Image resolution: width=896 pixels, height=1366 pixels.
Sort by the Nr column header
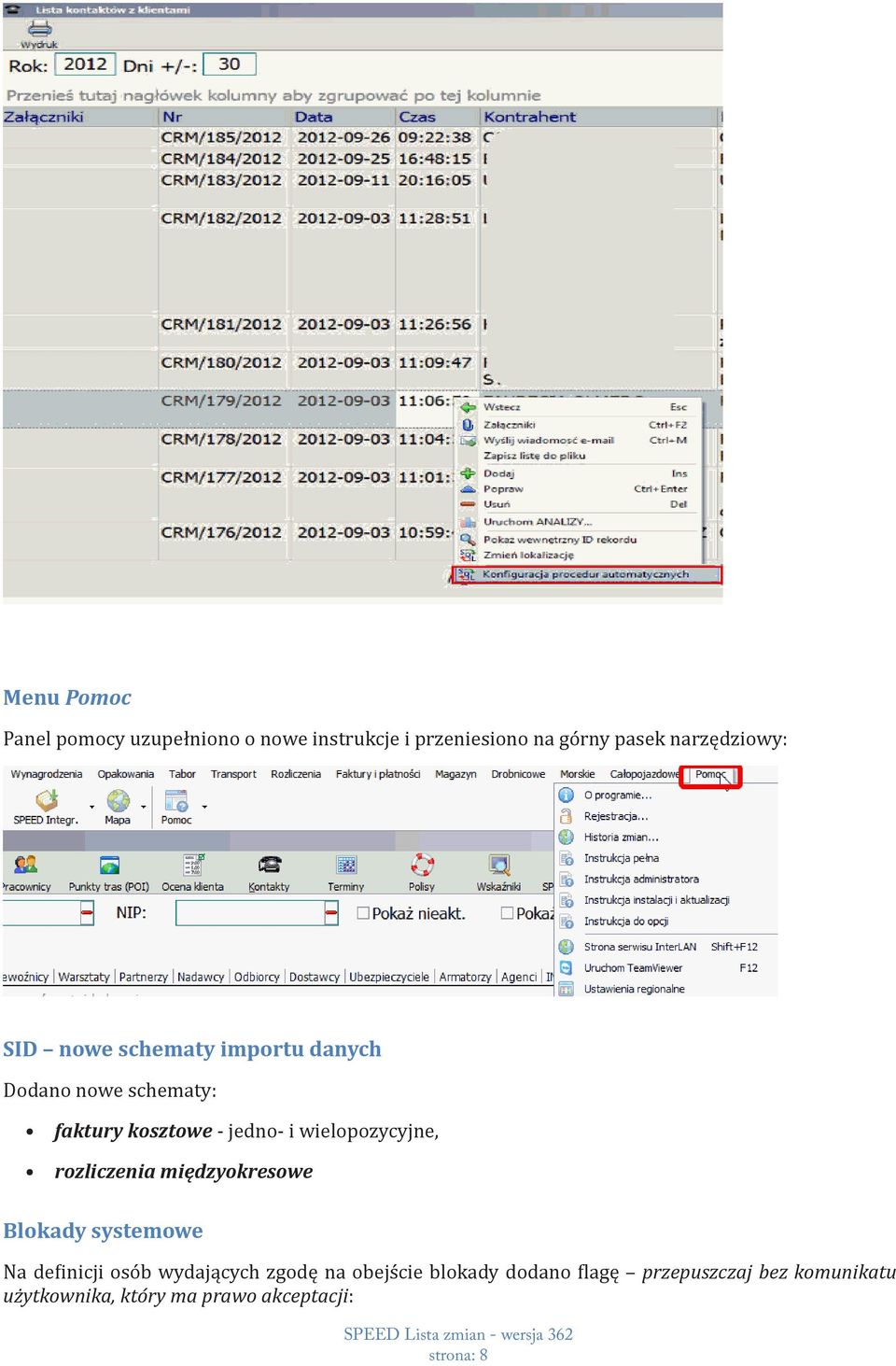tap(224, 117)
